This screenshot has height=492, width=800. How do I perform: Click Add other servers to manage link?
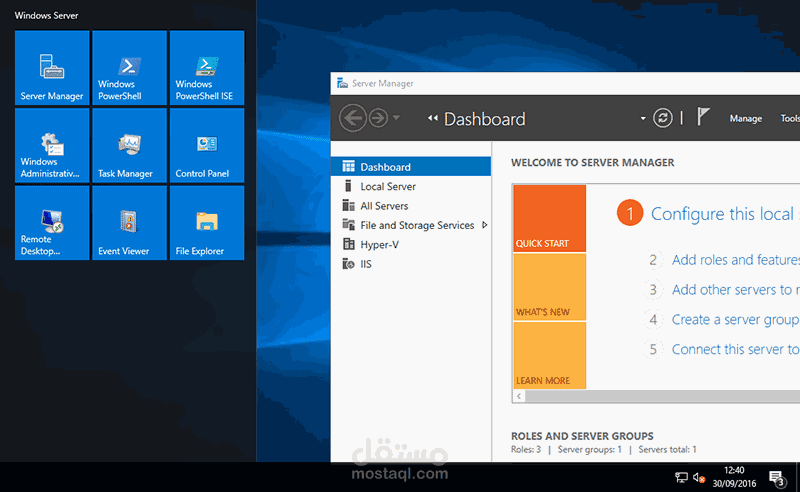coord(735,290)
